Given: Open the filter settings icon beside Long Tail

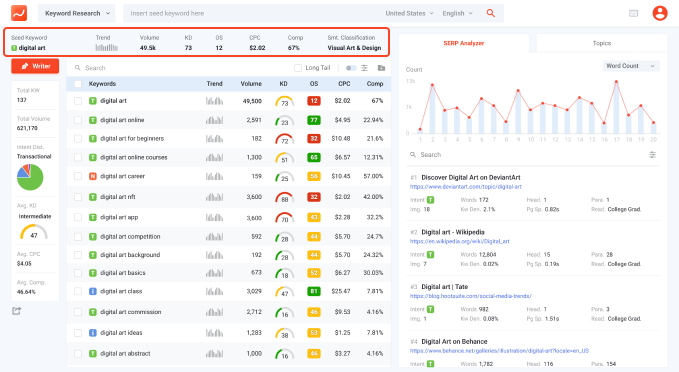Looking at the screenshot, I should pos(365,68).
